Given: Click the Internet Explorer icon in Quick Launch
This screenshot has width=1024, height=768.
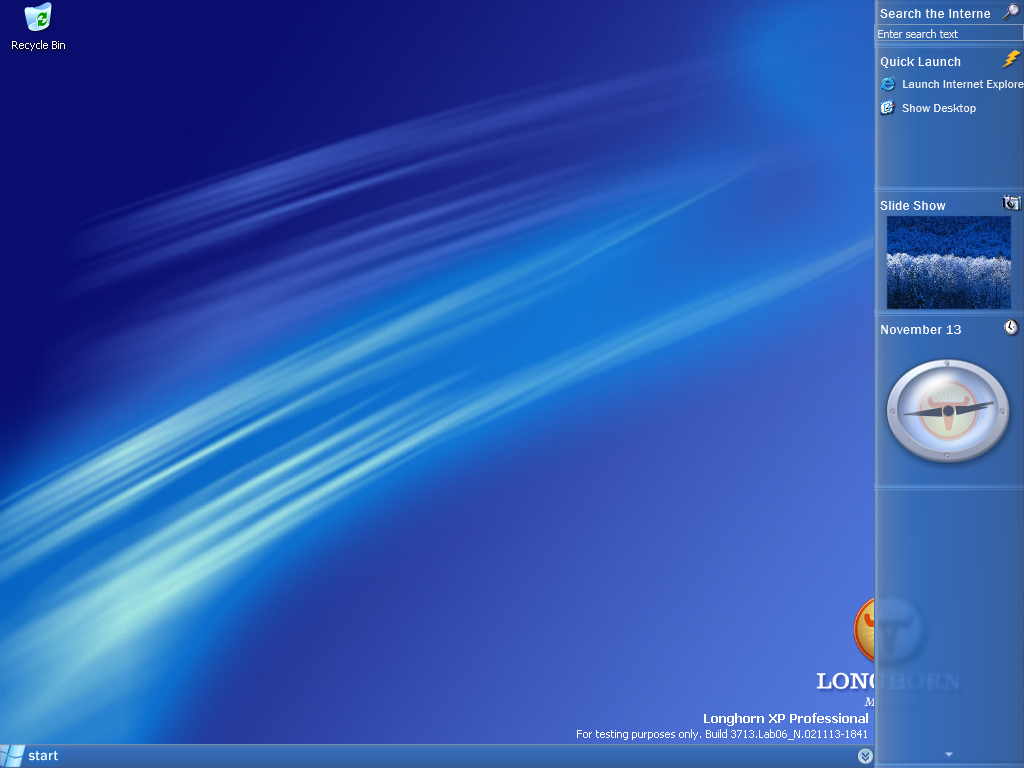Looking at the screenshot, I should (x=888, y=84).
